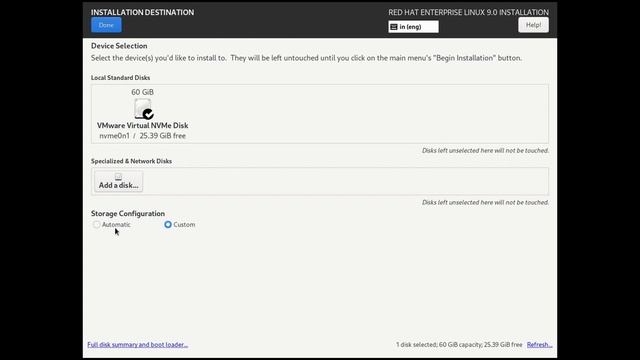Click the Device Selection heading
The image size is (640, 360).
(119, 46)
